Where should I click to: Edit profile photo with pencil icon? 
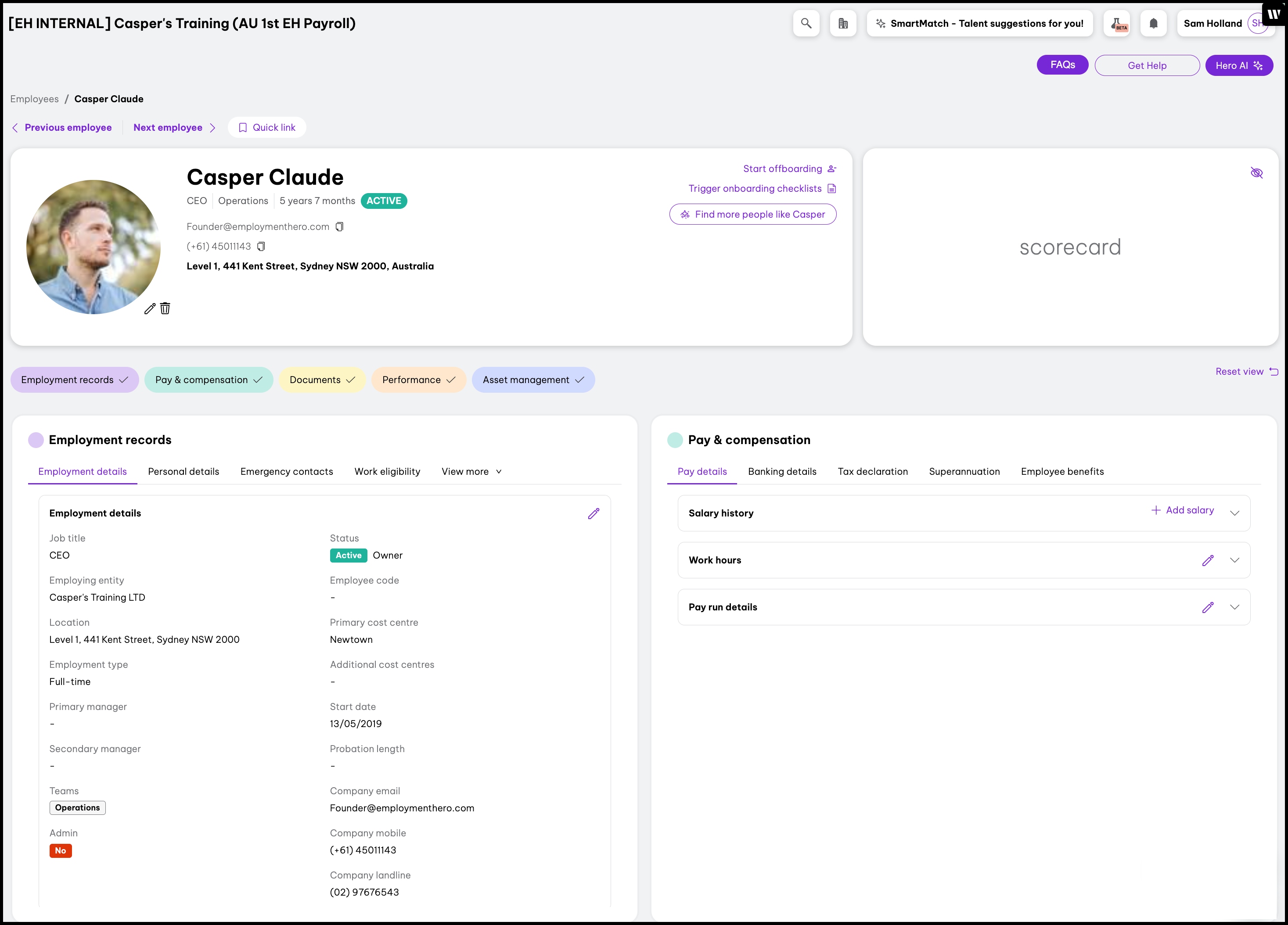tap(149, 308)
